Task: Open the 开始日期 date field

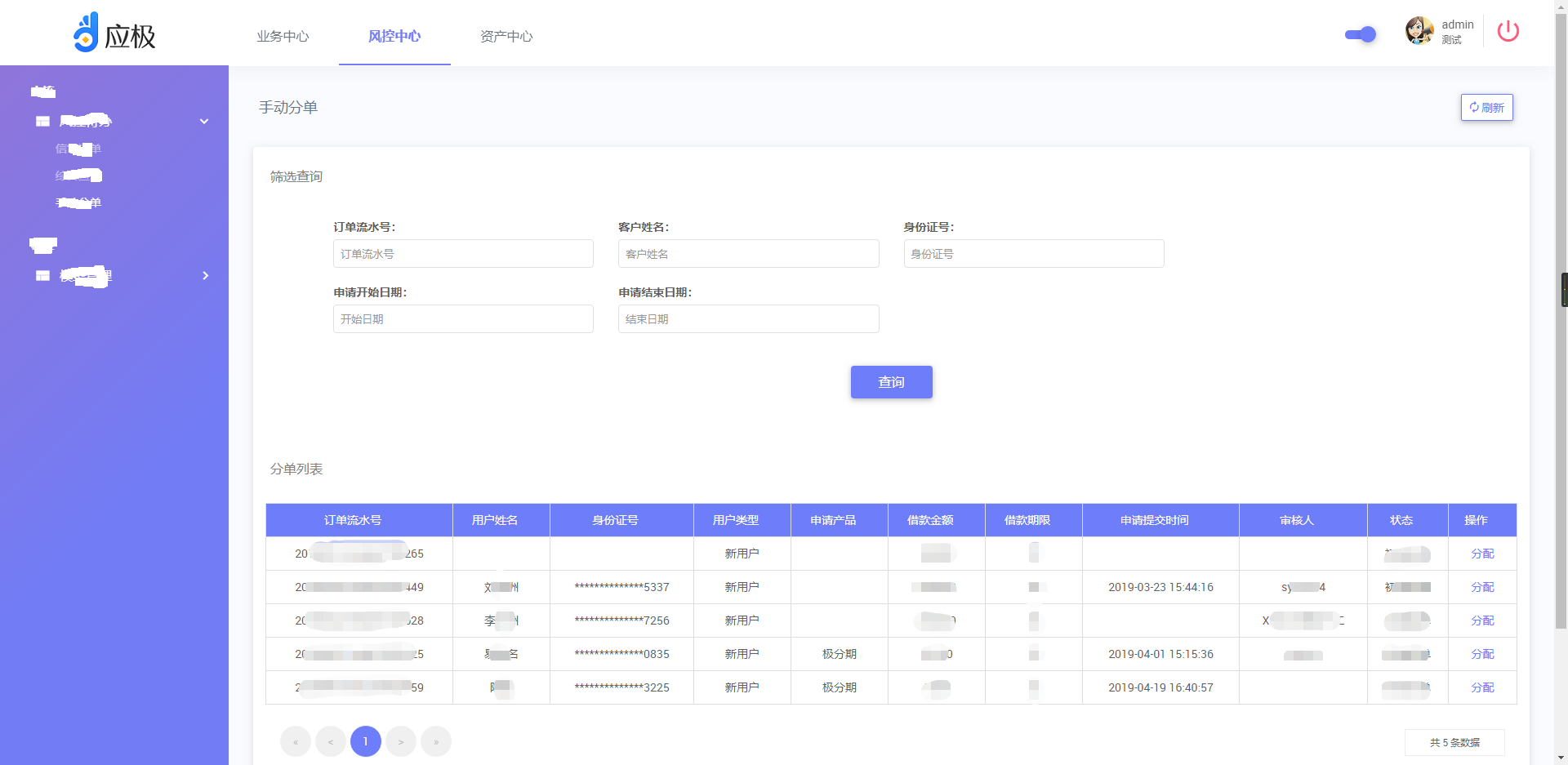Action: tap(463, 319)
